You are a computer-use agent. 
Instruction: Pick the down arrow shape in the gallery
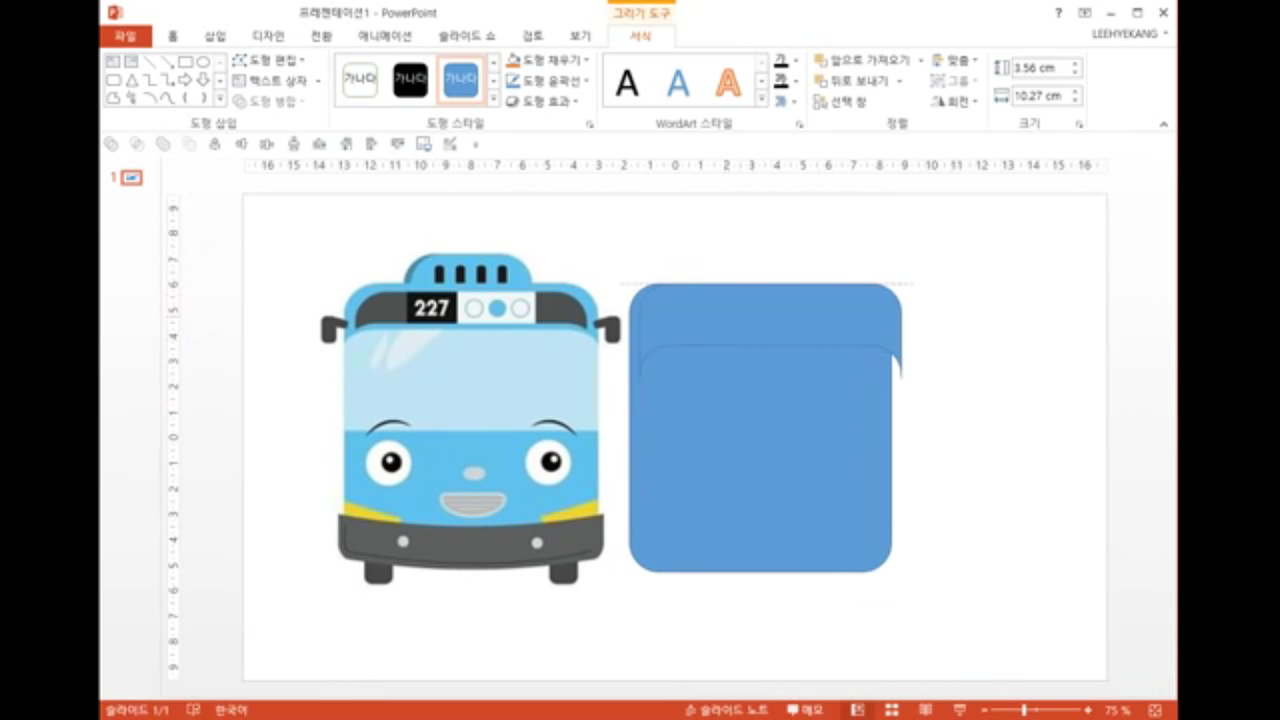coord(203,80)
